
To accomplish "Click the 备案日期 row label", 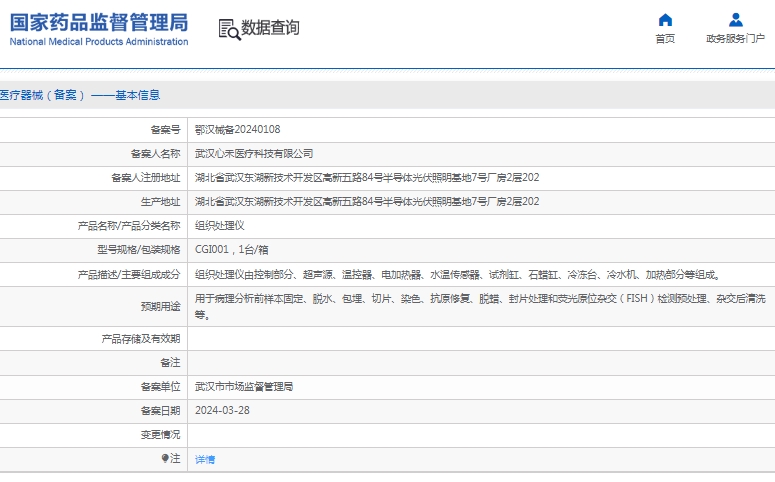I will [161, 410].
